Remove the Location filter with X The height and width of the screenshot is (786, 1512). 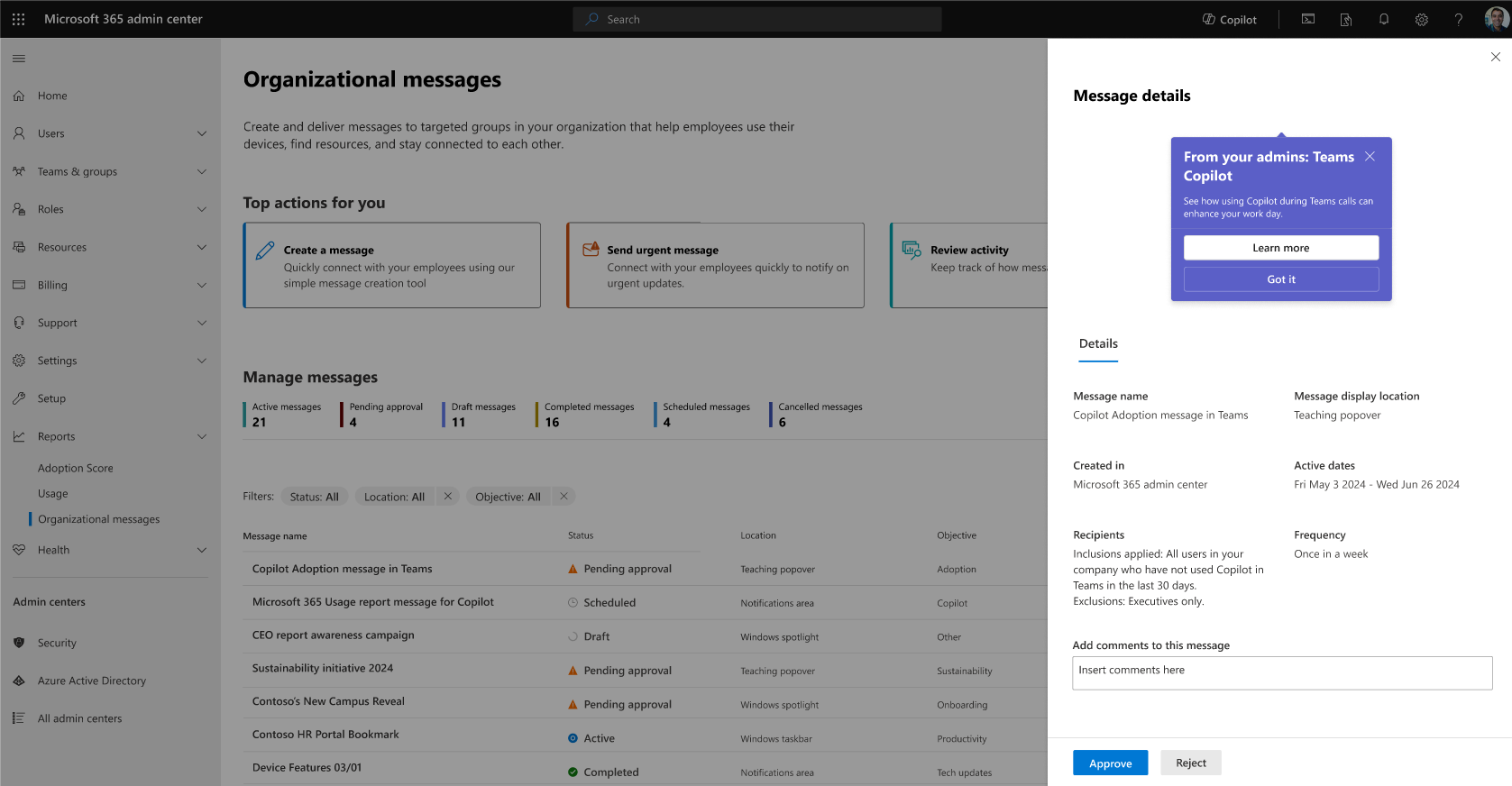(x=448, y=497)
